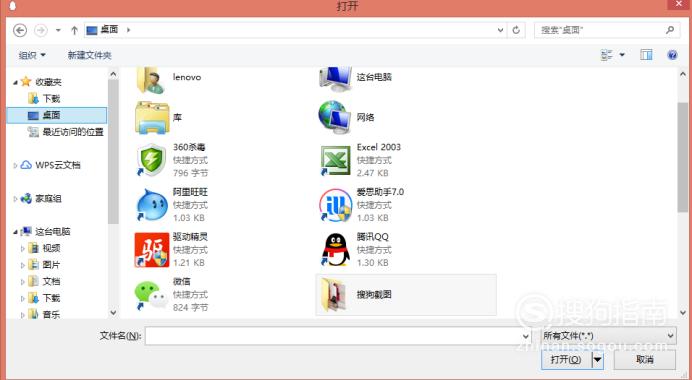The width and height of the screenshot is (692, 380).
Task: Expand the 视频 tree node
Action: (x=23, y=249)
